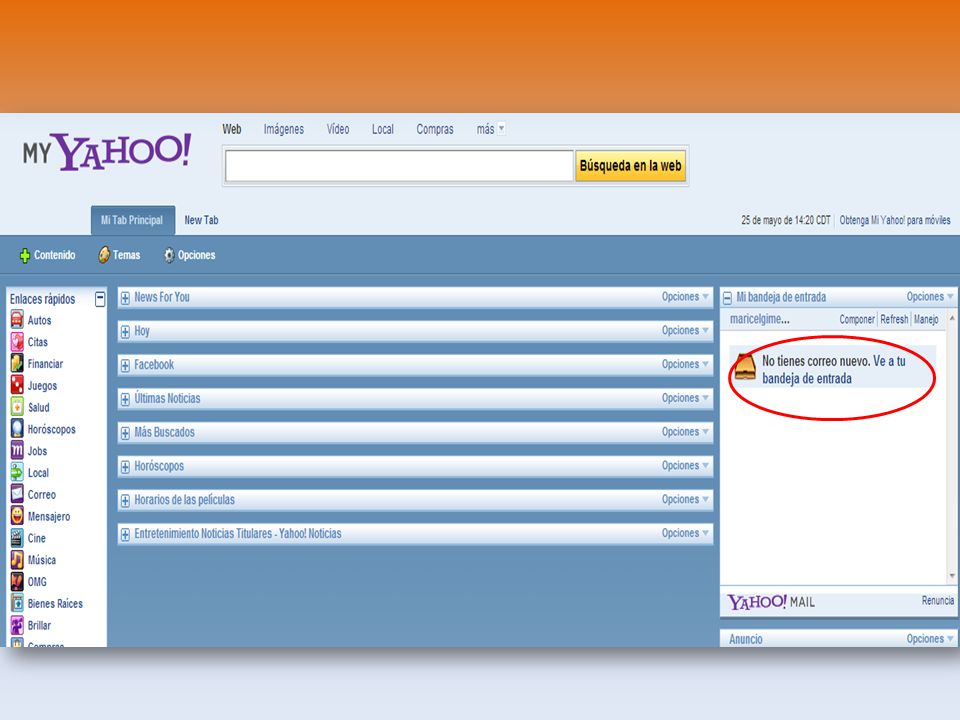960x720 pixels.
Task: Click the Correo envelope icon
Action: (x=17, y=494)
